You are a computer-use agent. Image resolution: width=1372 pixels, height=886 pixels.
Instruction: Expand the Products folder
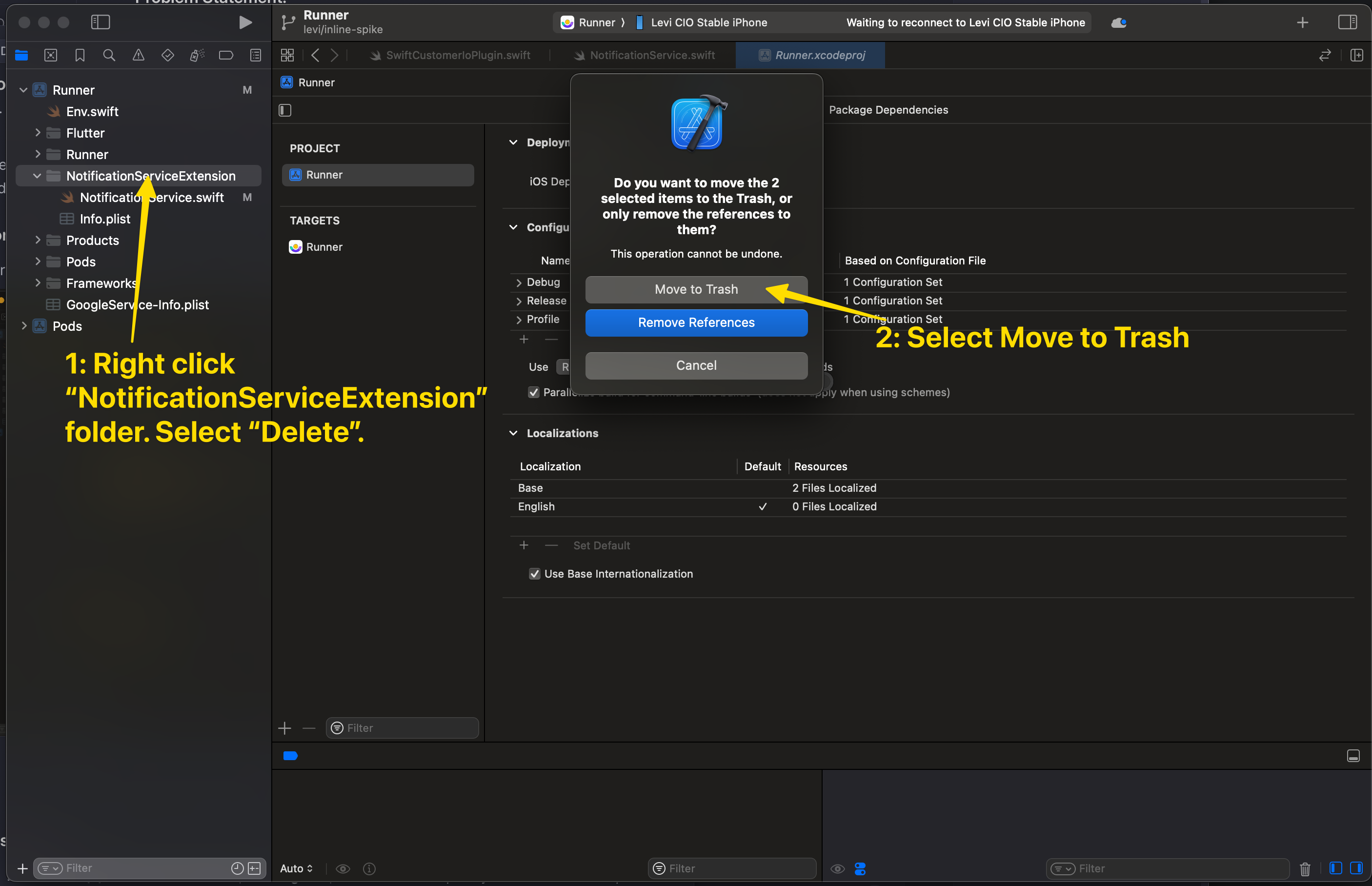click(x=38, y=240)
